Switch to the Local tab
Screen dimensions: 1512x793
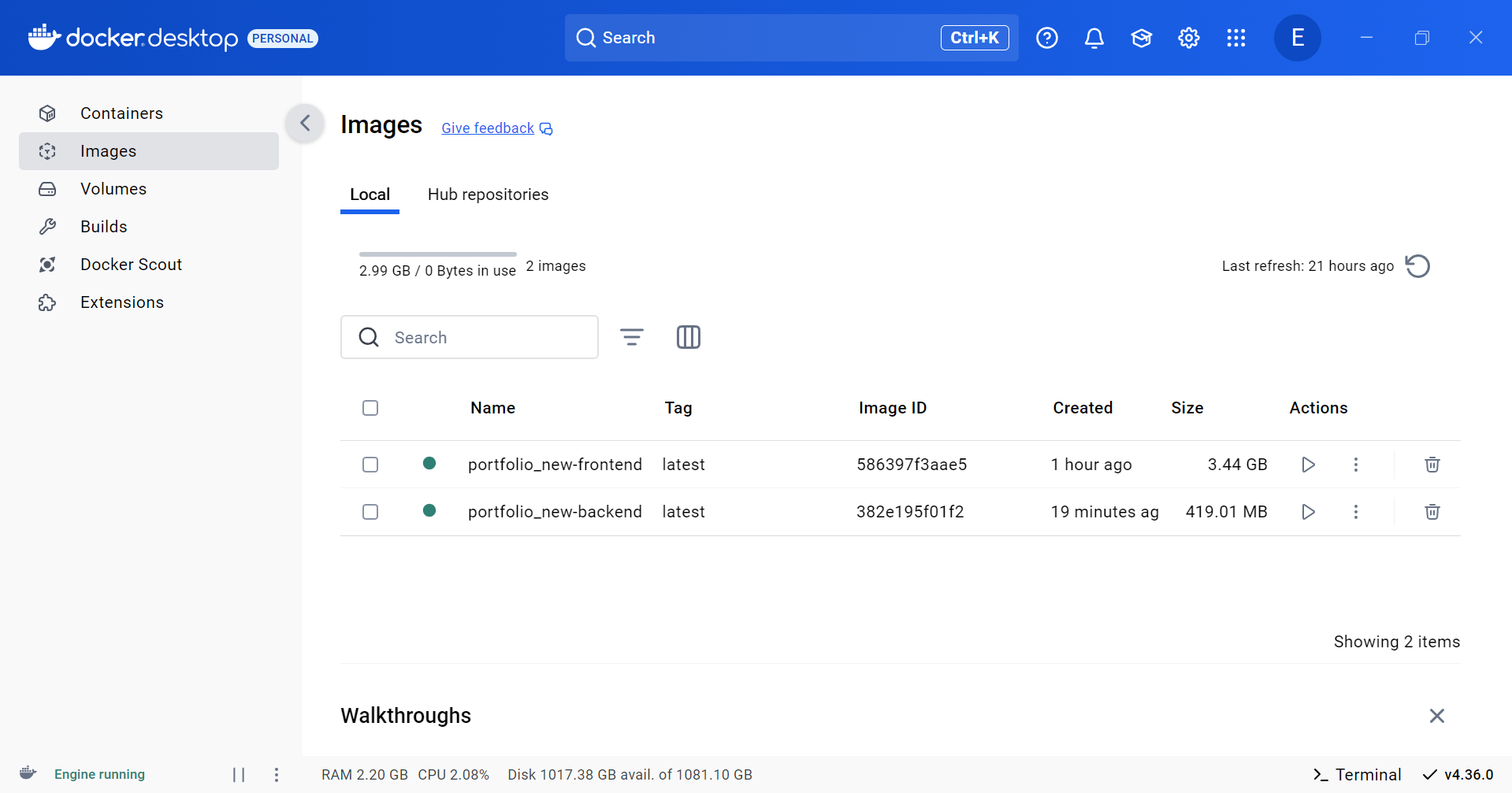coord(370,195)
